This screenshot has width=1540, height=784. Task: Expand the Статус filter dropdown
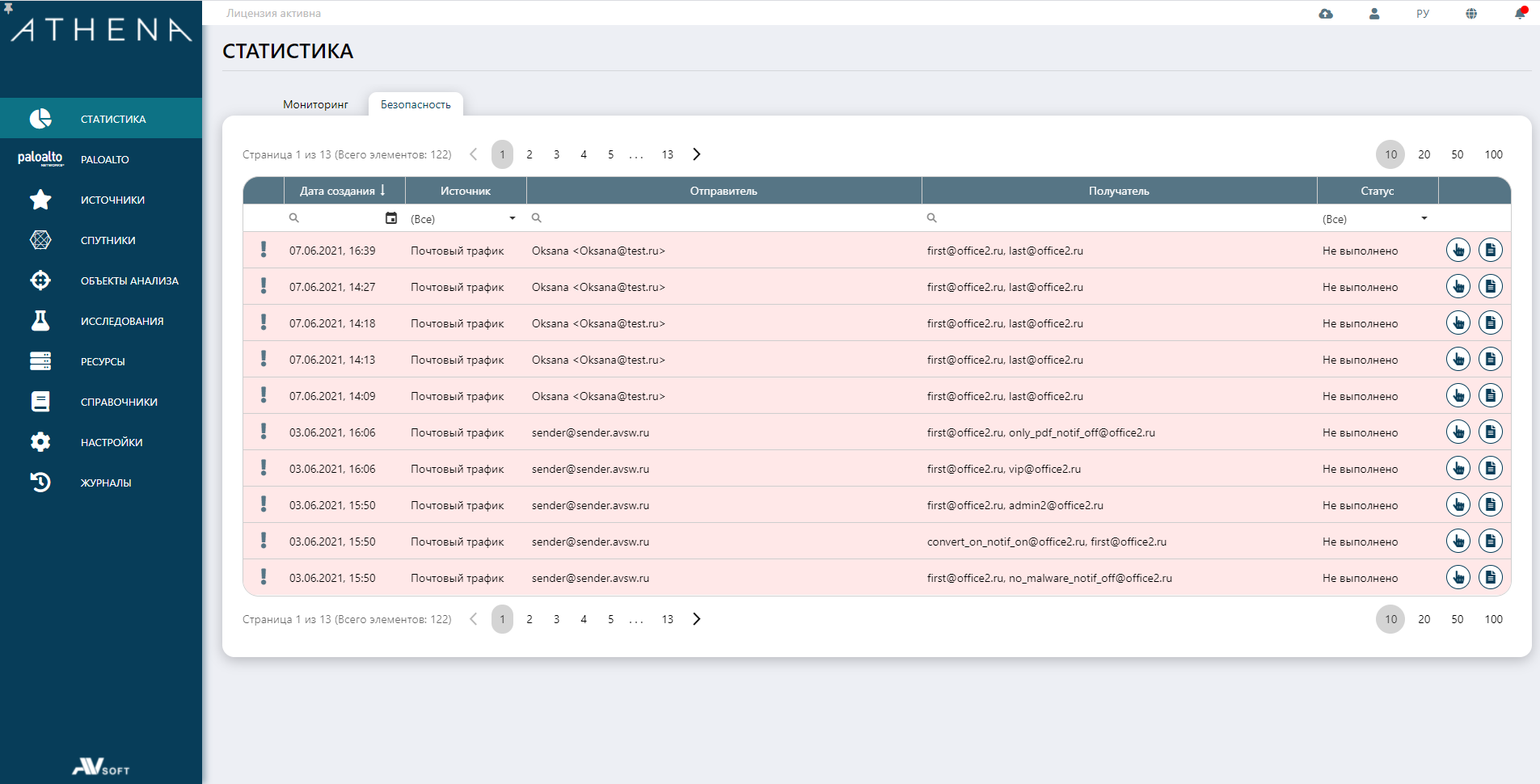click(1424, 218)
